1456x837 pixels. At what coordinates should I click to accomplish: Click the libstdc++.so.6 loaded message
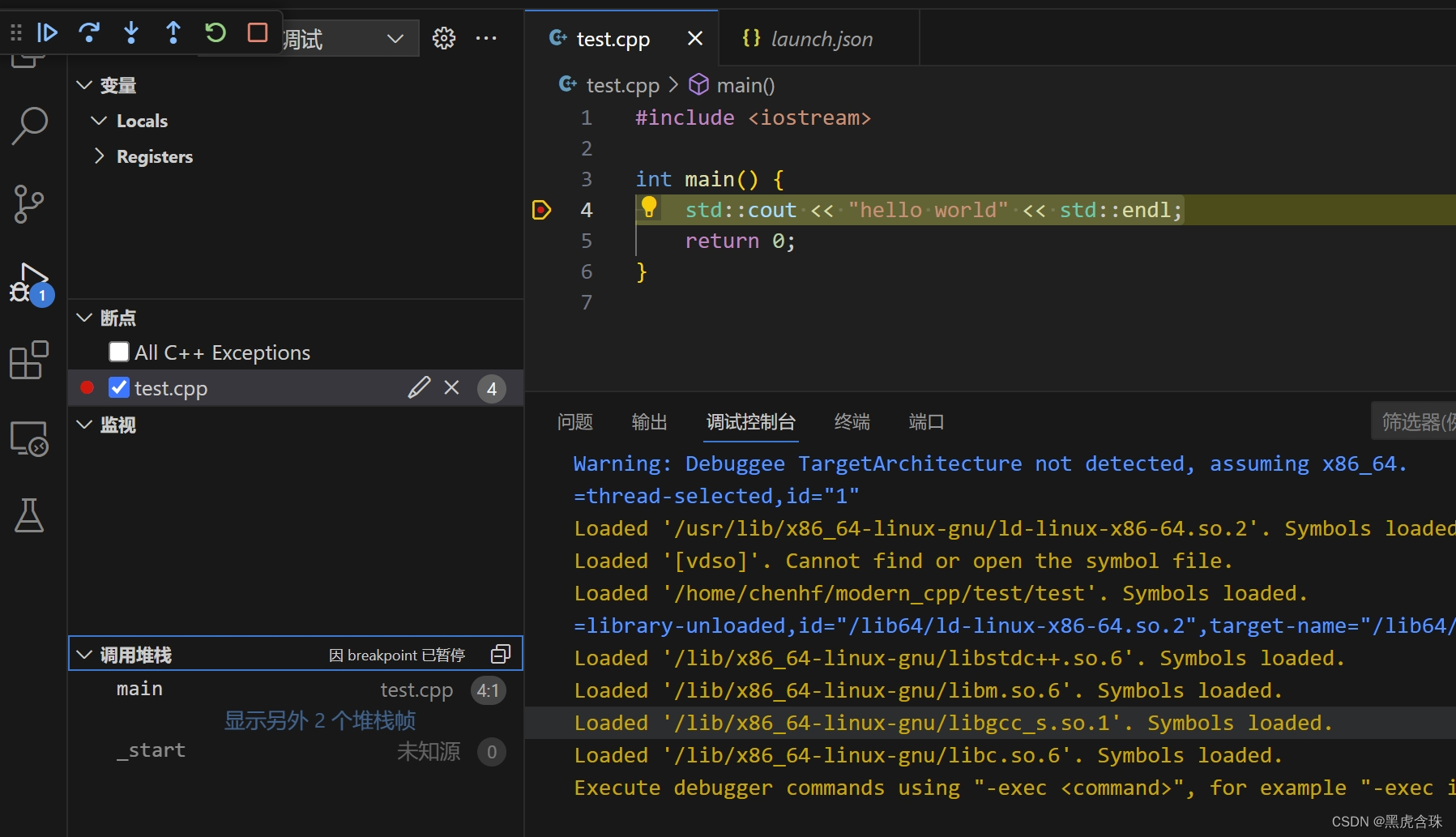959,658
